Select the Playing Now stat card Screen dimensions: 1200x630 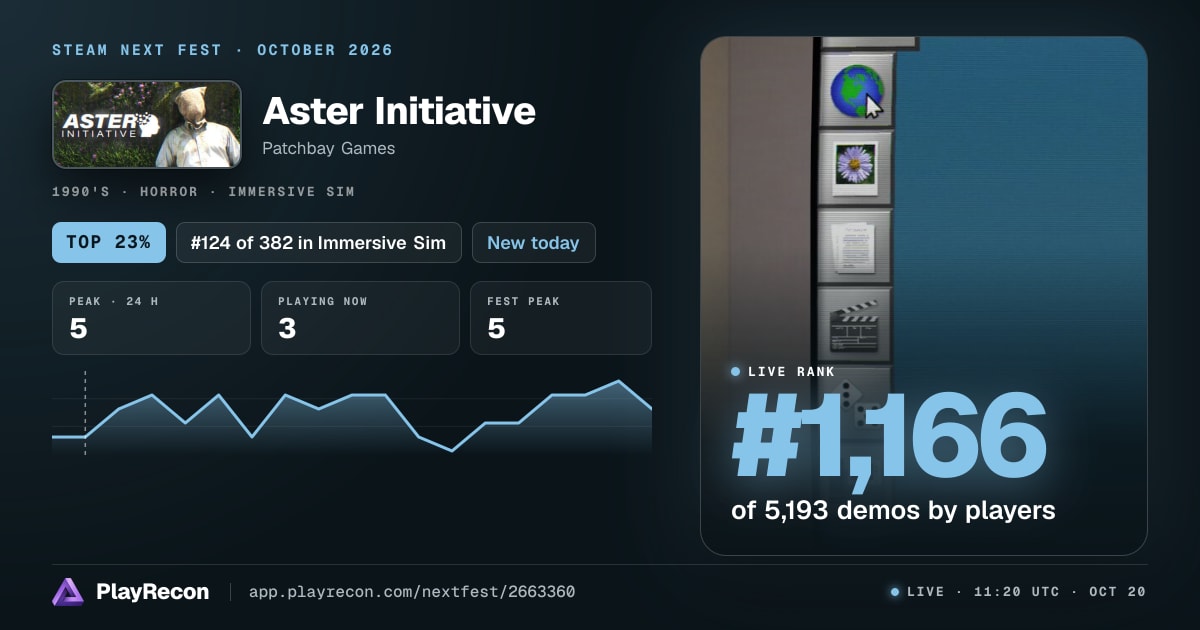click(360, 318)
